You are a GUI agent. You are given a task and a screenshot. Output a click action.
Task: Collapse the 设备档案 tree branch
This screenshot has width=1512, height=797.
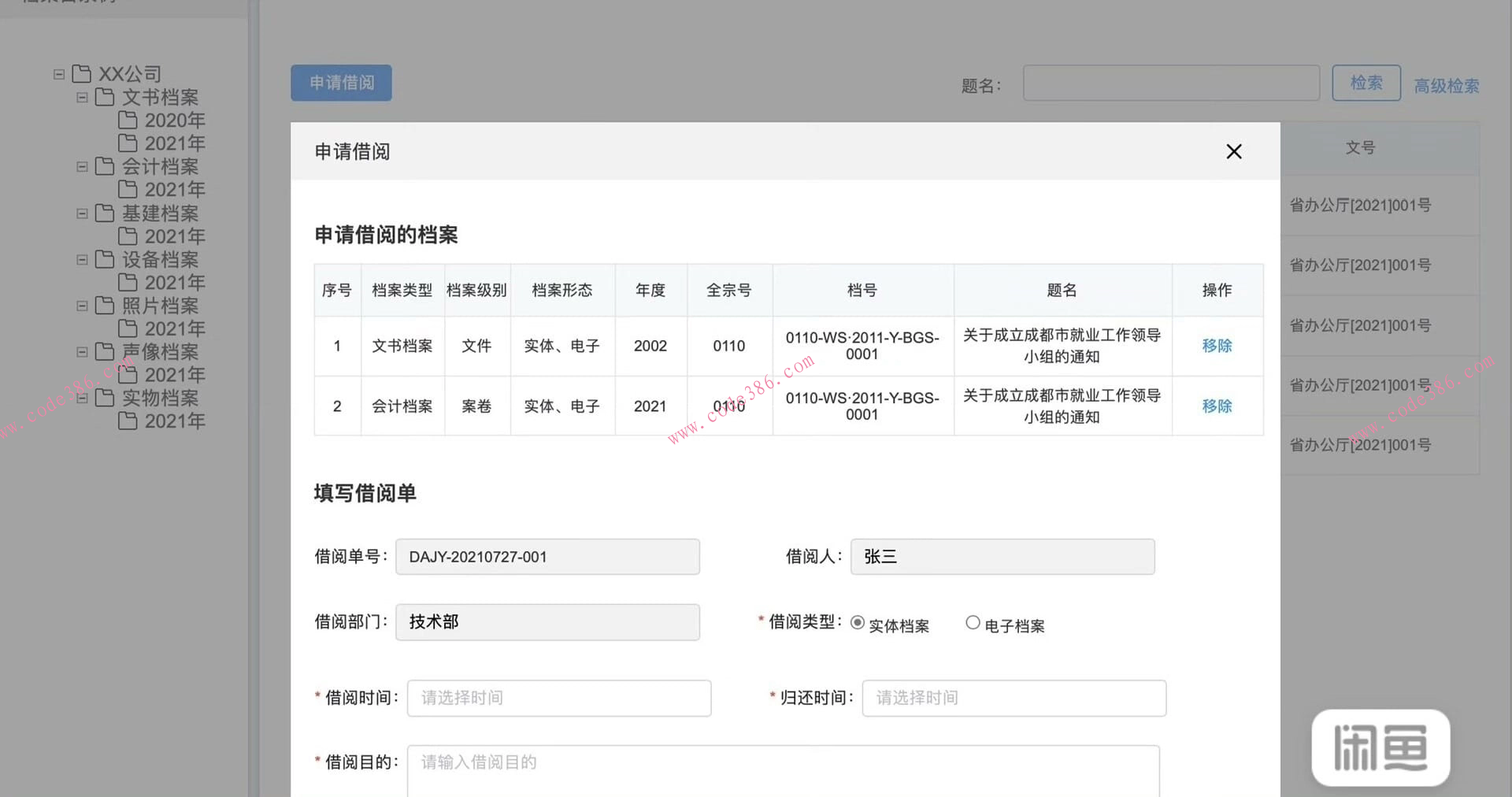(82, 259)
